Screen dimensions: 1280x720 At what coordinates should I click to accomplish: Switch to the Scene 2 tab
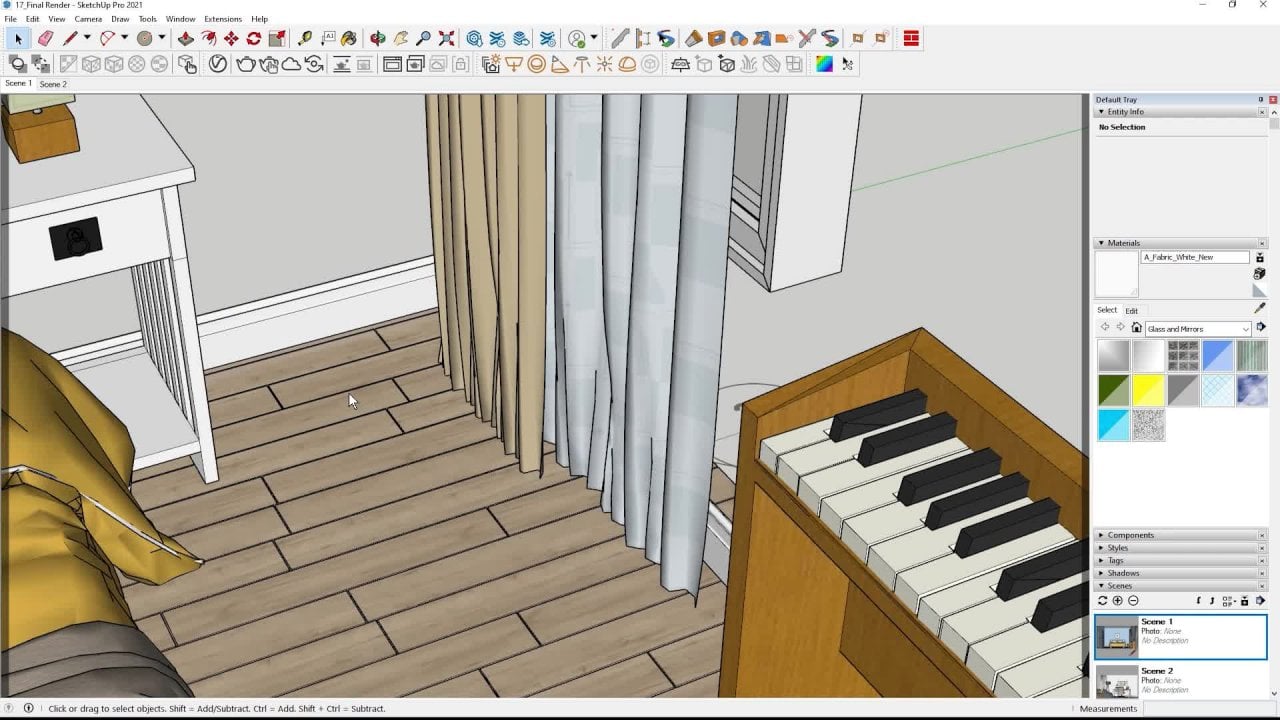[x=53, y=84]
